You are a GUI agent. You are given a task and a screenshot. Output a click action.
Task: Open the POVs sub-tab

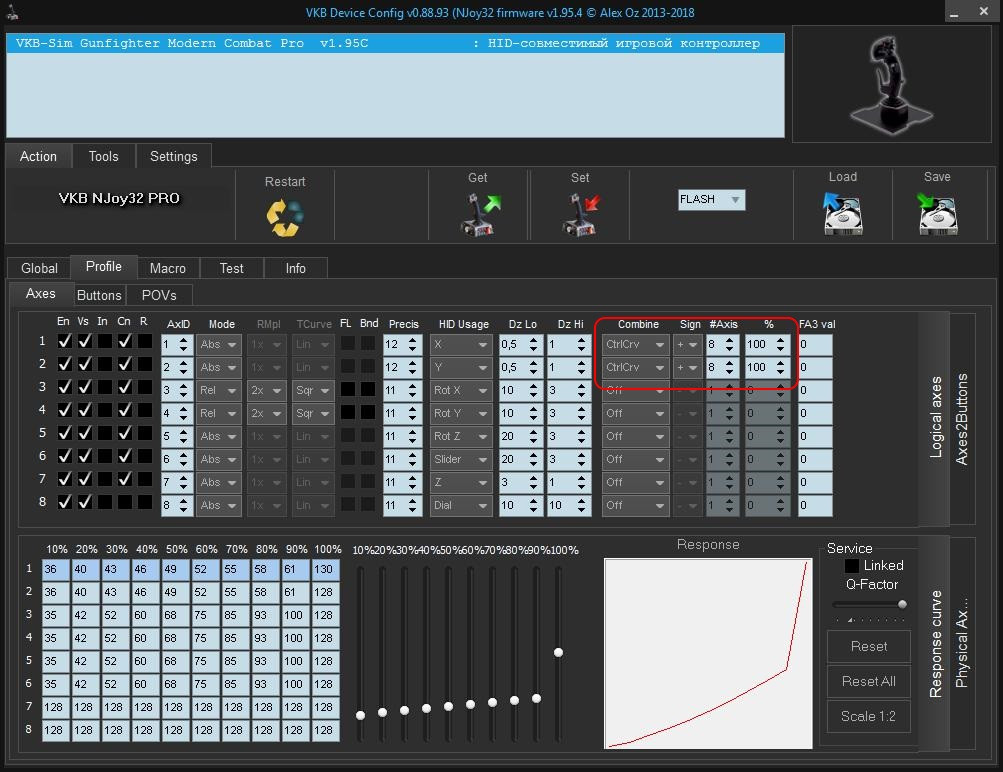(159, 295)
